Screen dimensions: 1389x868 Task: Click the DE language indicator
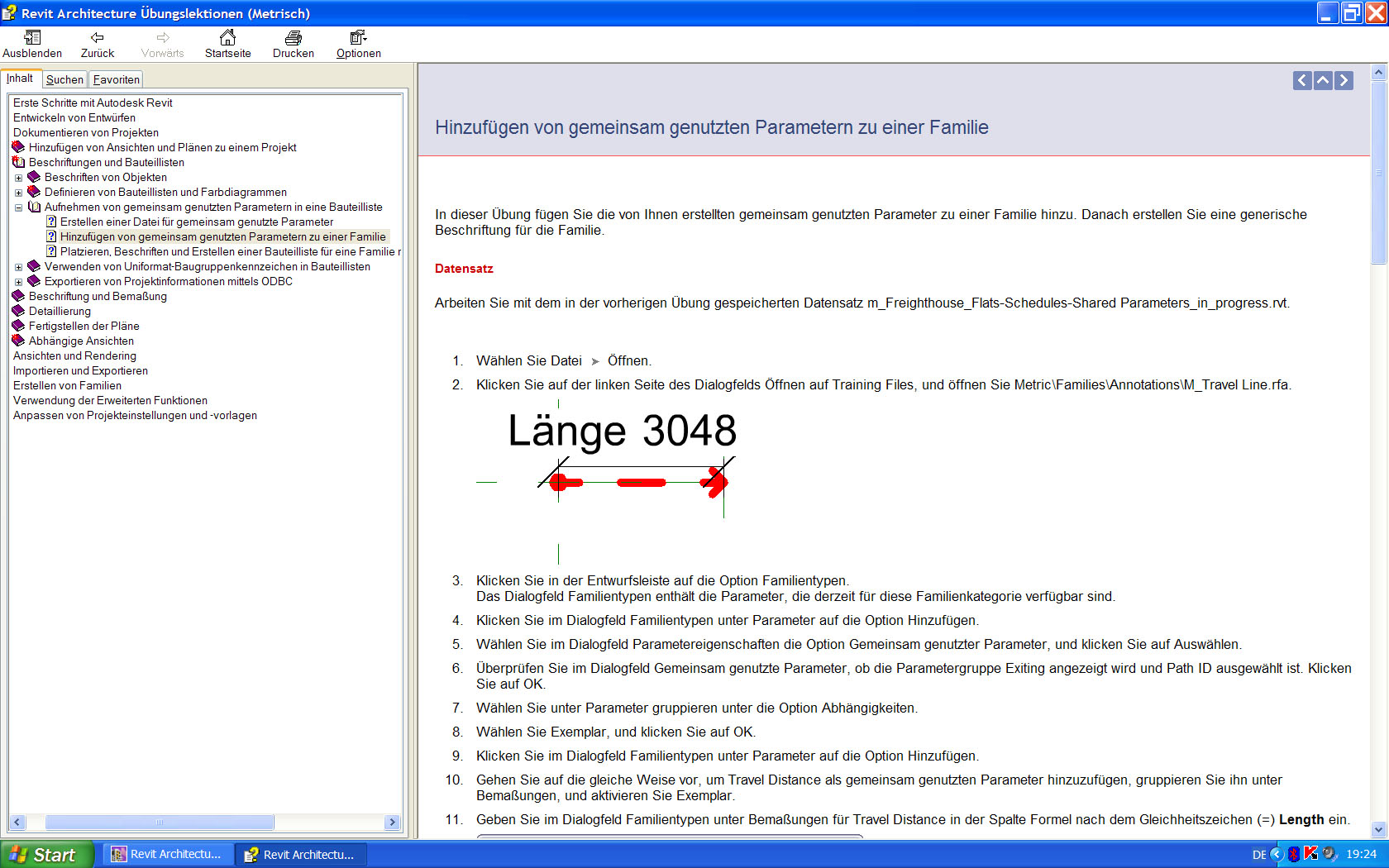click(x=1259, y=855)
